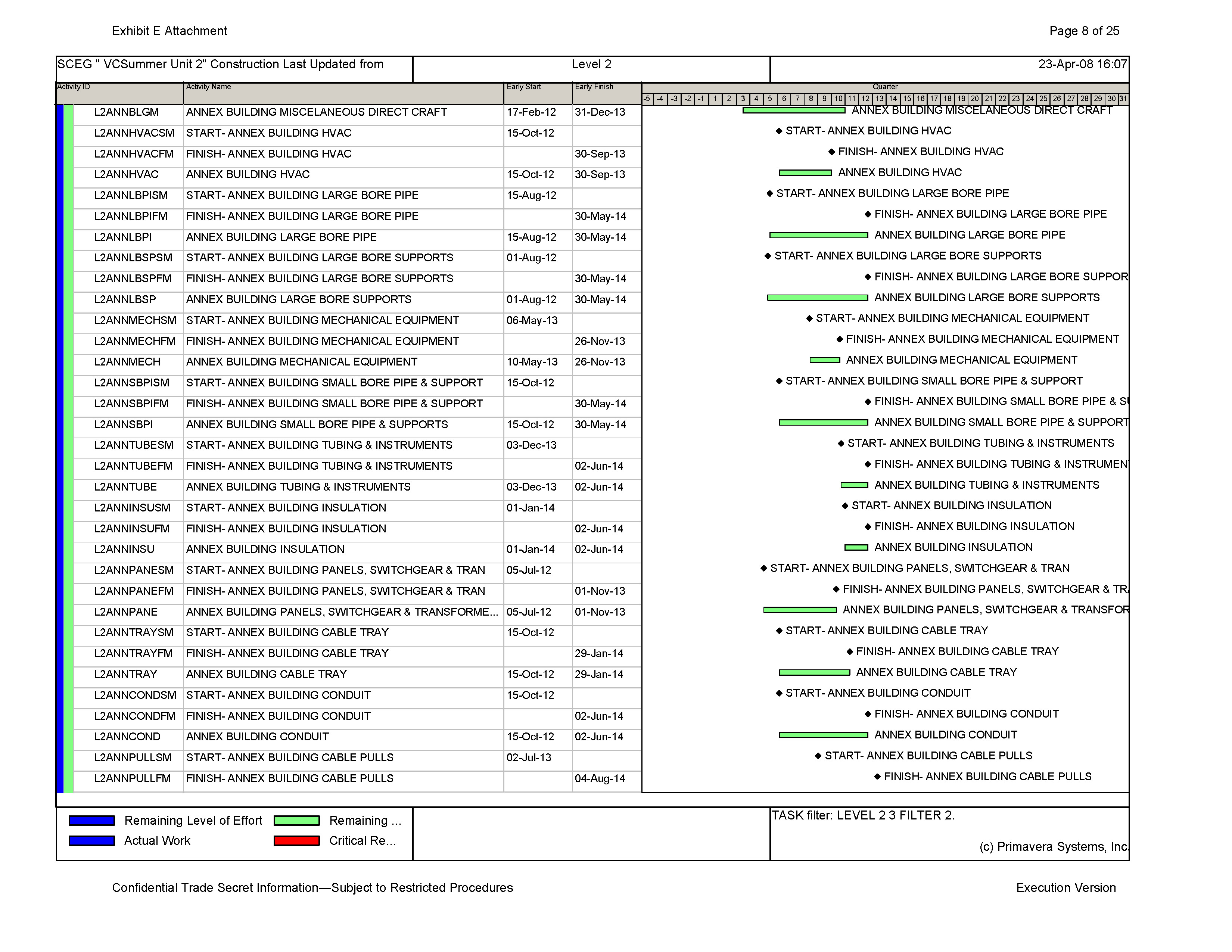Click the green bar for ANNEX BUILDING HVAC
1232x952 pixels.
[805, 172]
